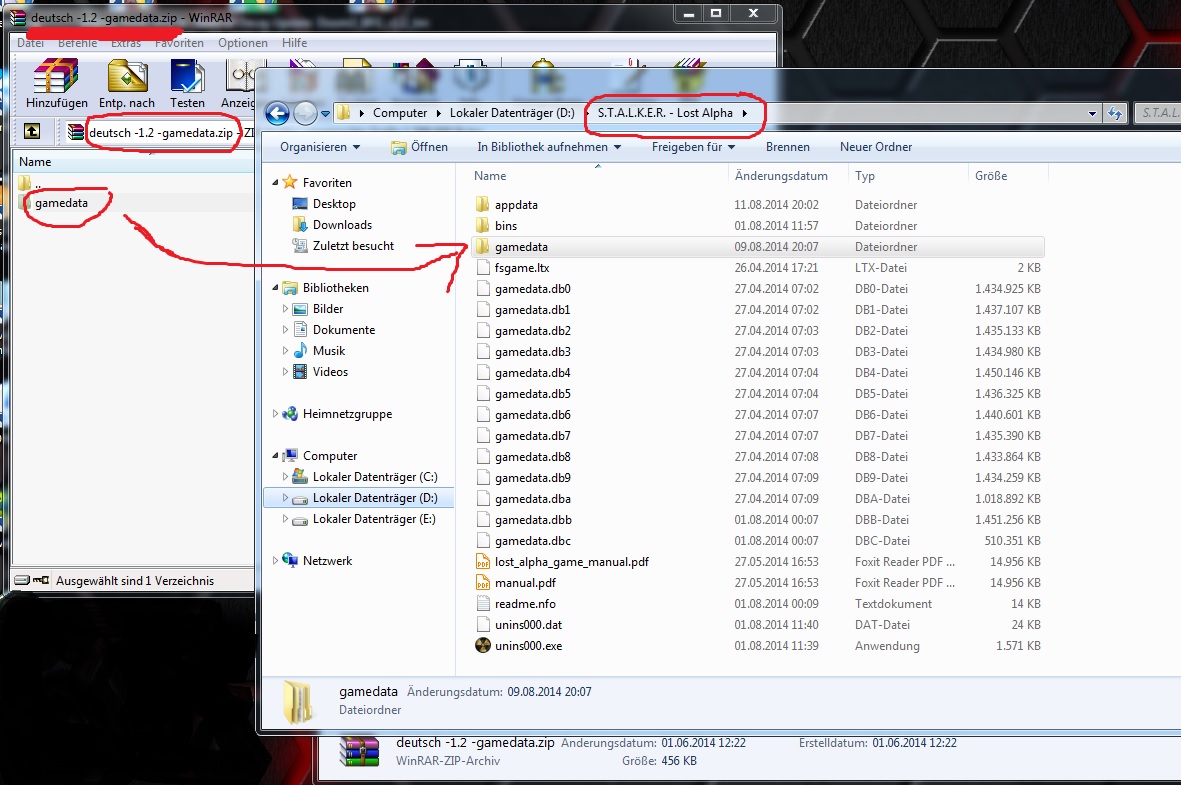Sort by Größe column header
Image resolution: width=1181 pixels, height=785 pixels.
pyautogui.click(x=1006, y=176)
